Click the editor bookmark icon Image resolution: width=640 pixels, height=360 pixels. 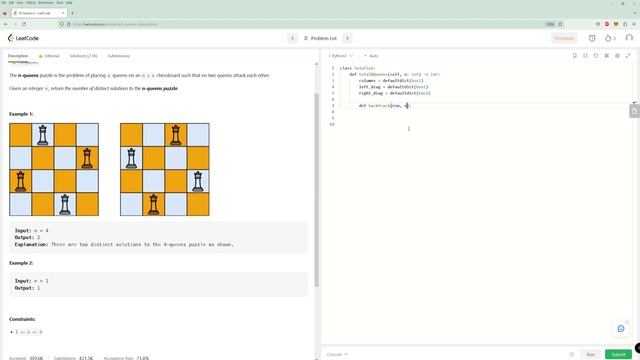[575, 56]
